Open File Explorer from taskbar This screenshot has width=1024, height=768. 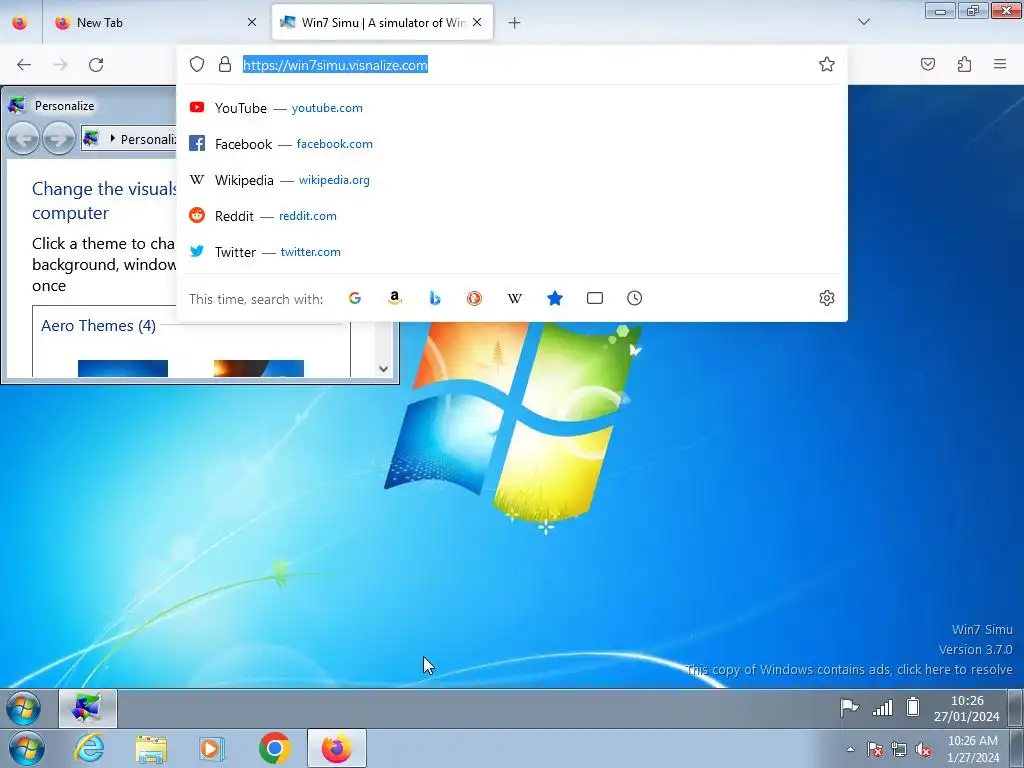[x=151, y=748]
